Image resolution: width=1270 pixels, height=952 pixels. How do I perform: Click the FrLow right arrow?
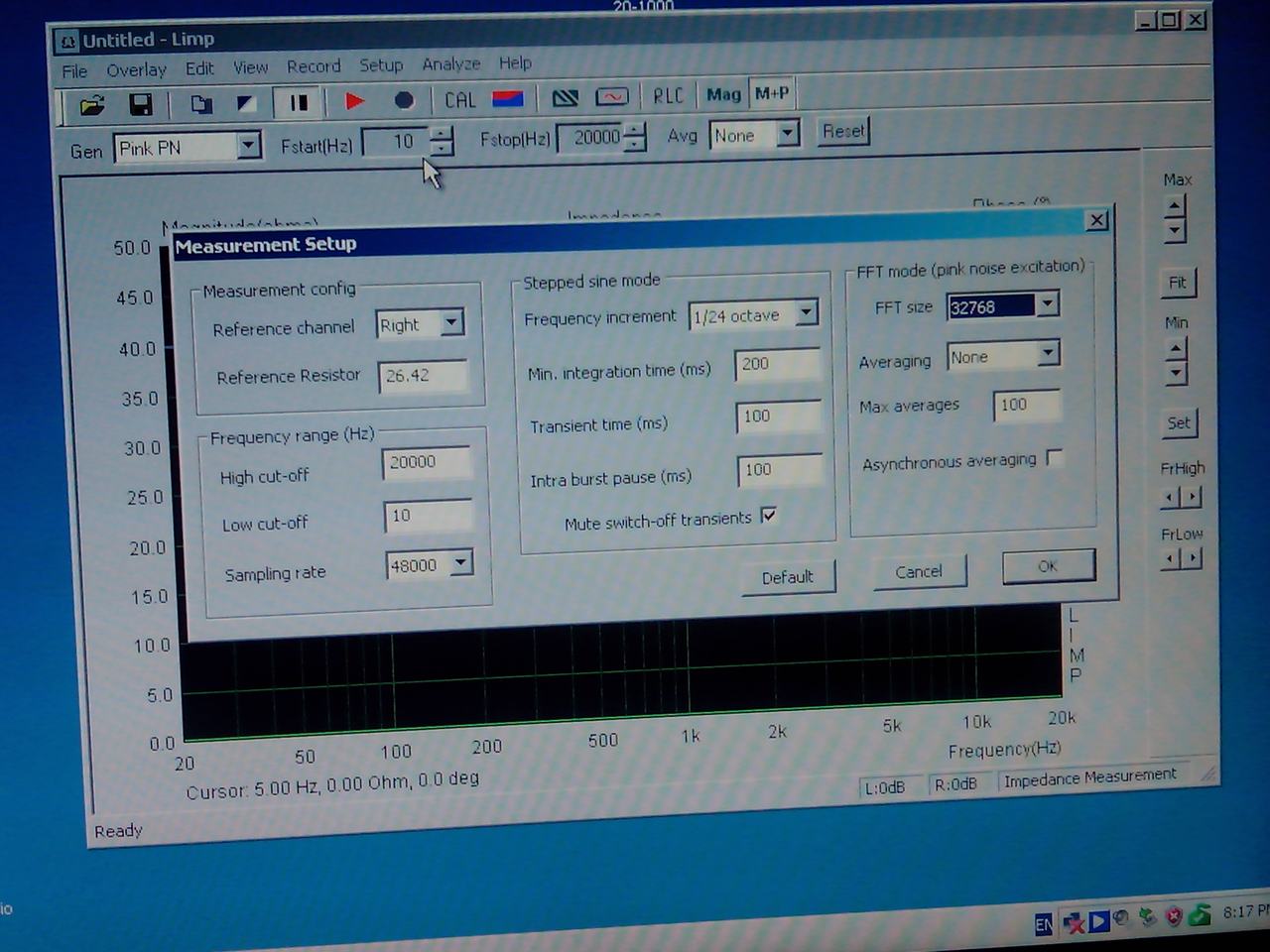1192,558
